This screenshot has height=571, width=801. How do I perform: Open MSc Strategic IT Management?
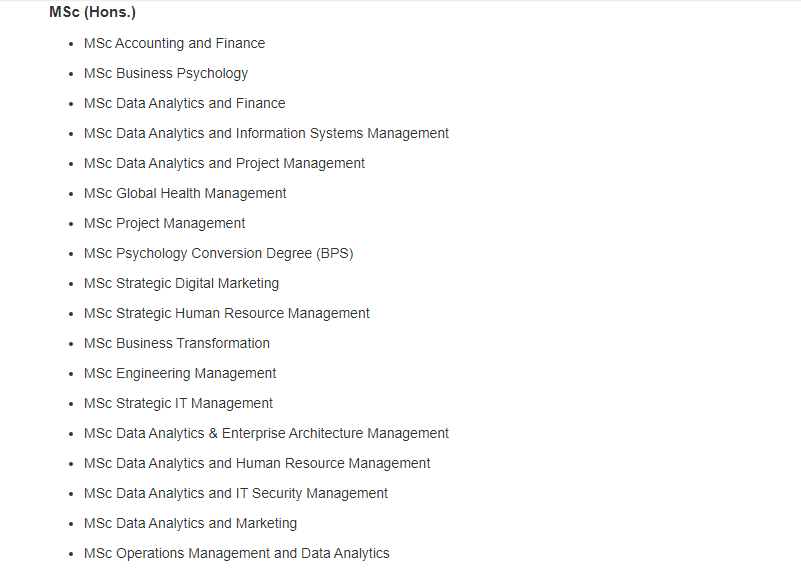tap(178, 403)
